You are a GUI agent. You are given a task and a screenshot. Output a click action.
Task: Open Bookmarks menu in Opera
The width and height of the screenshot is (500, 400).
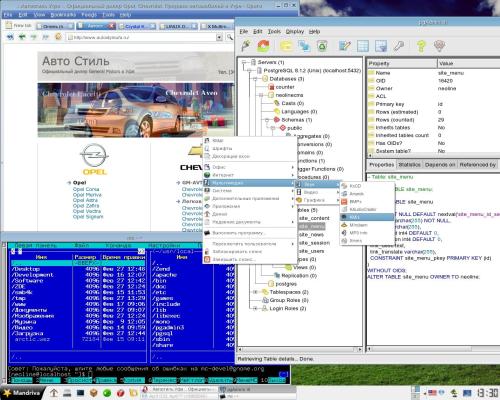coord(63,15)
